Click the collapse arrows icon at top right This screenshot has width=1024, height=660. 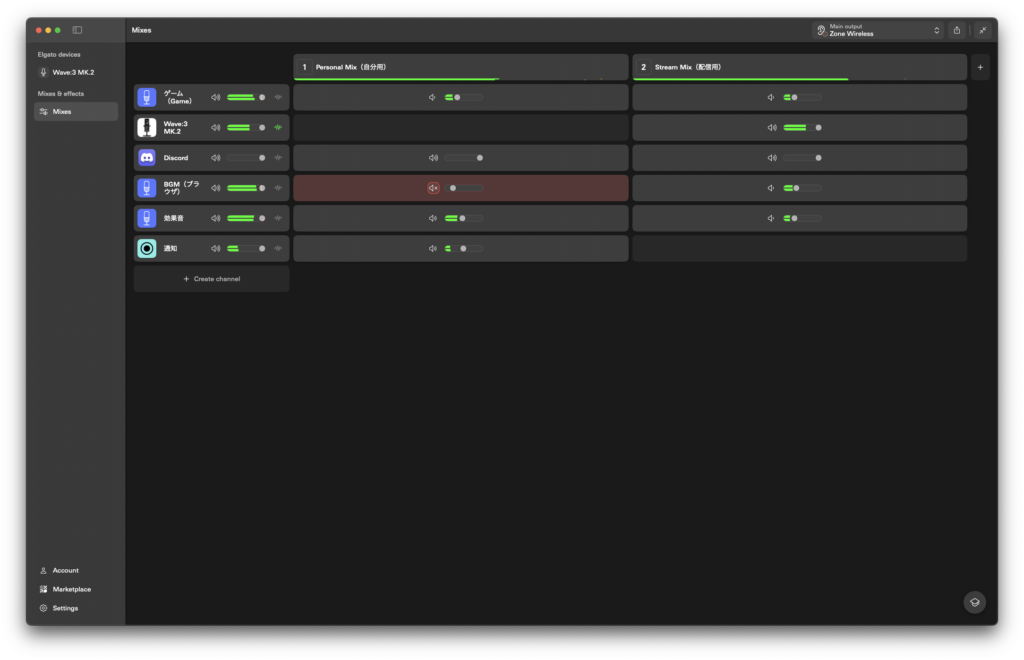coord(982,31)
